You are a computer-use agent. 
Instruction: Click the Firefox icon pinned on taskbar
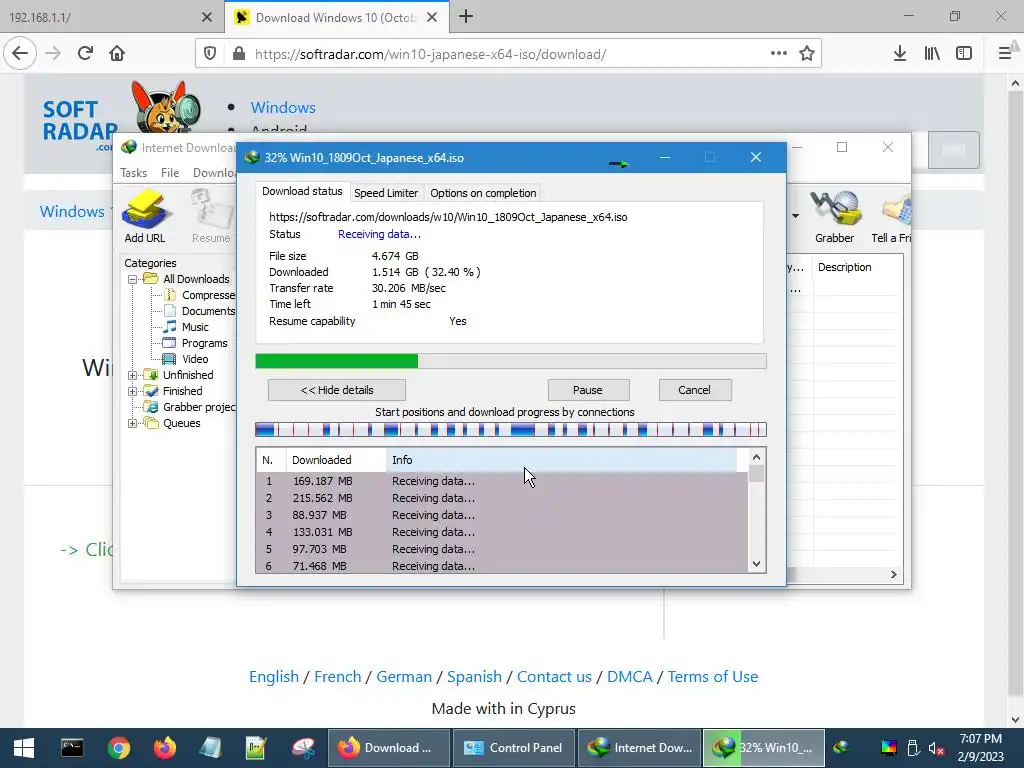[x=165, y=748]
